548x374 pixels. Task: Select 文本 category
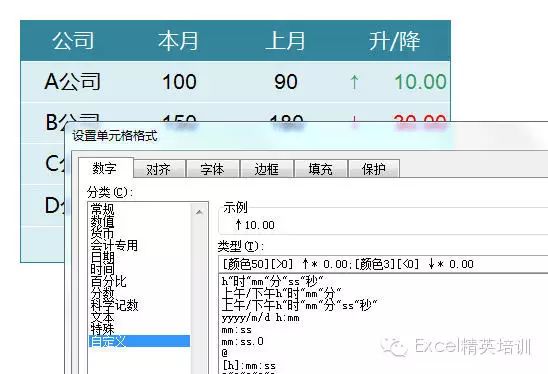point(102,317)
